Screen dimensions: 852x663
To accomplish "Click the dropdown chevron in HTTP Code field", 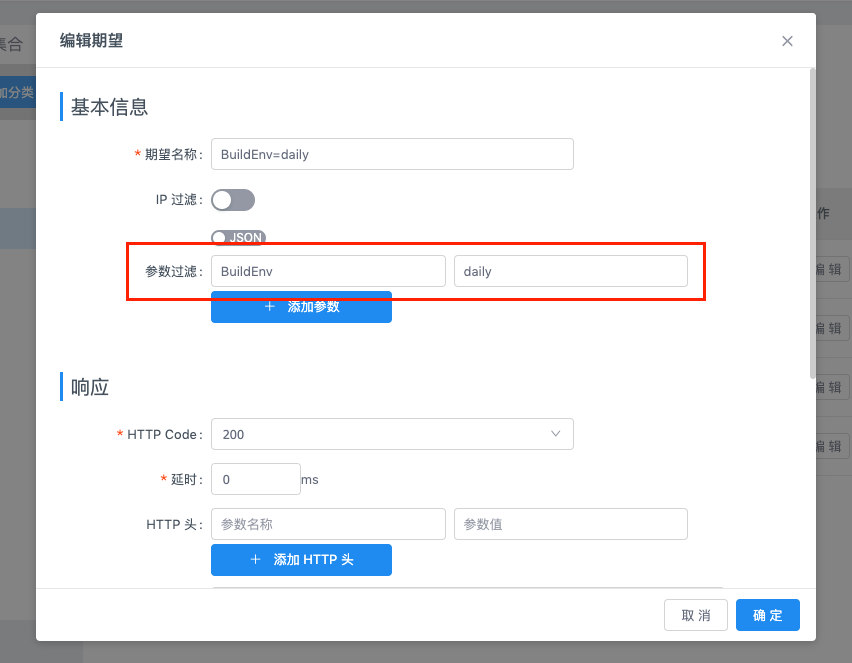I will (556, 434).
